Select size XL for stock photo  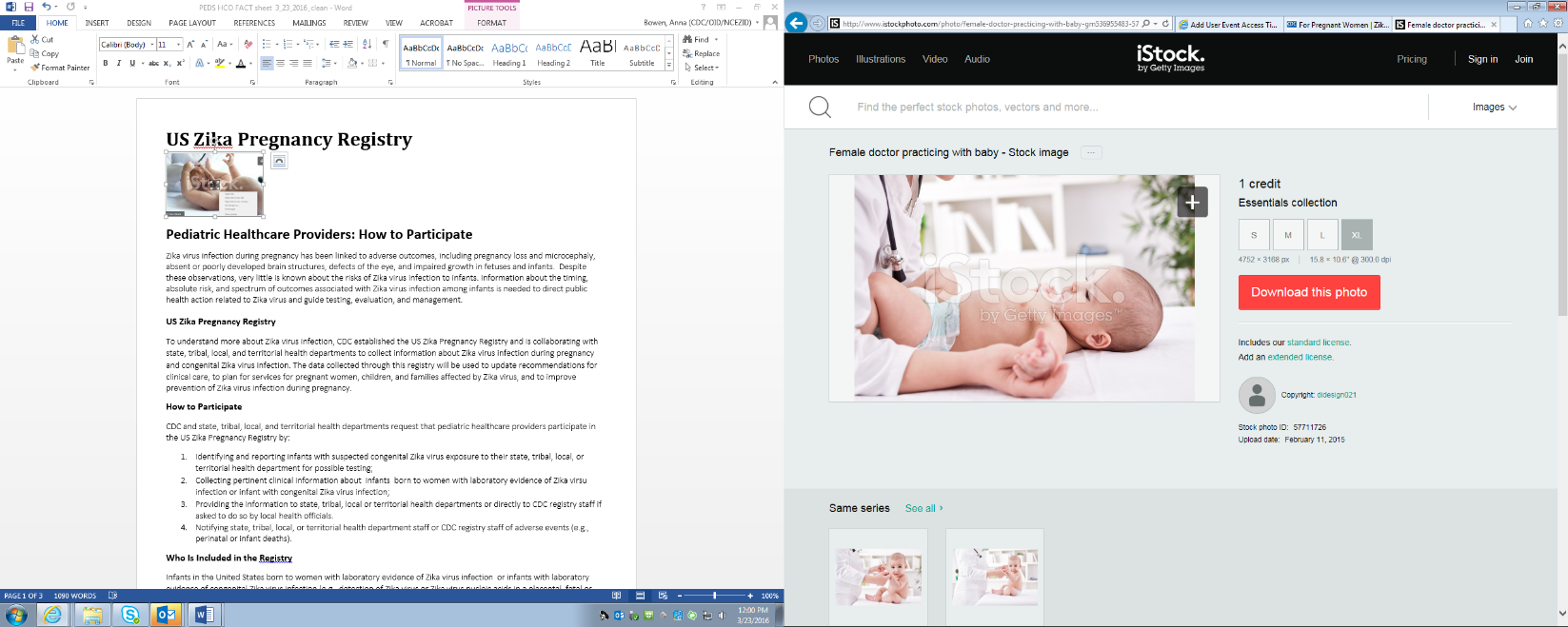click(1357, 235)
